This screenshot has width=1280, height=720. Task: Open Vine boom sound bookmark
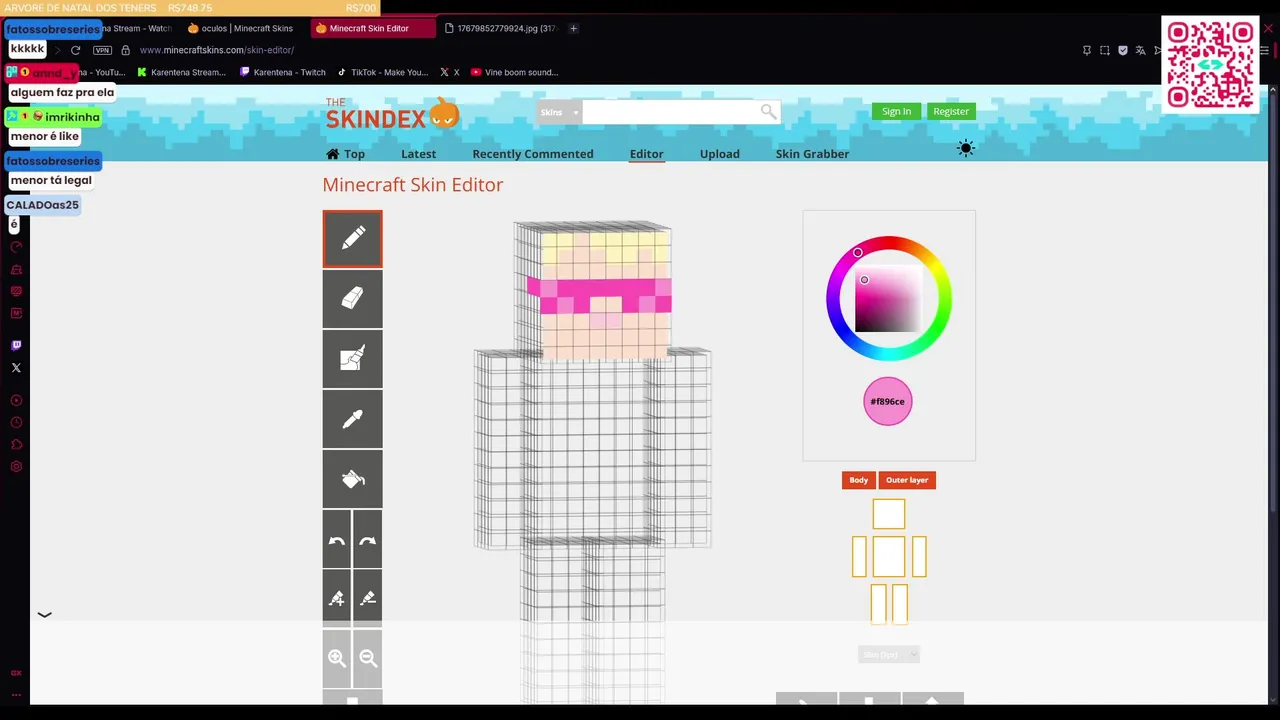click(514, 72)
